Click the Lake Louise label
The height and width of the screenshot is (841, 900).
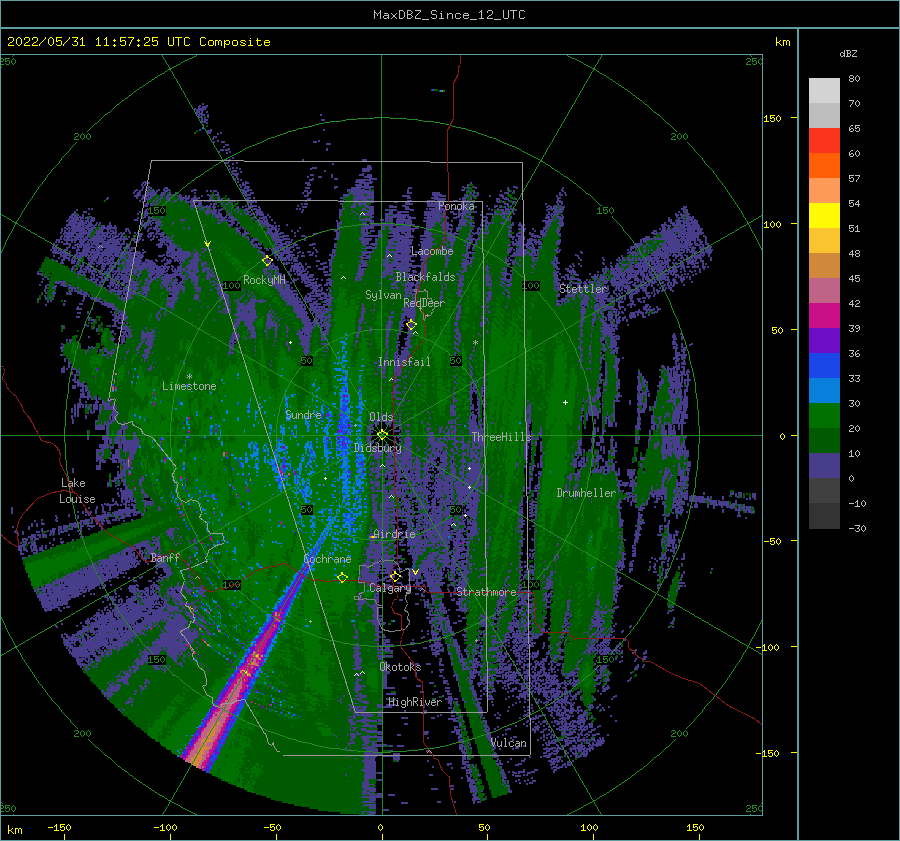(78, 491)
